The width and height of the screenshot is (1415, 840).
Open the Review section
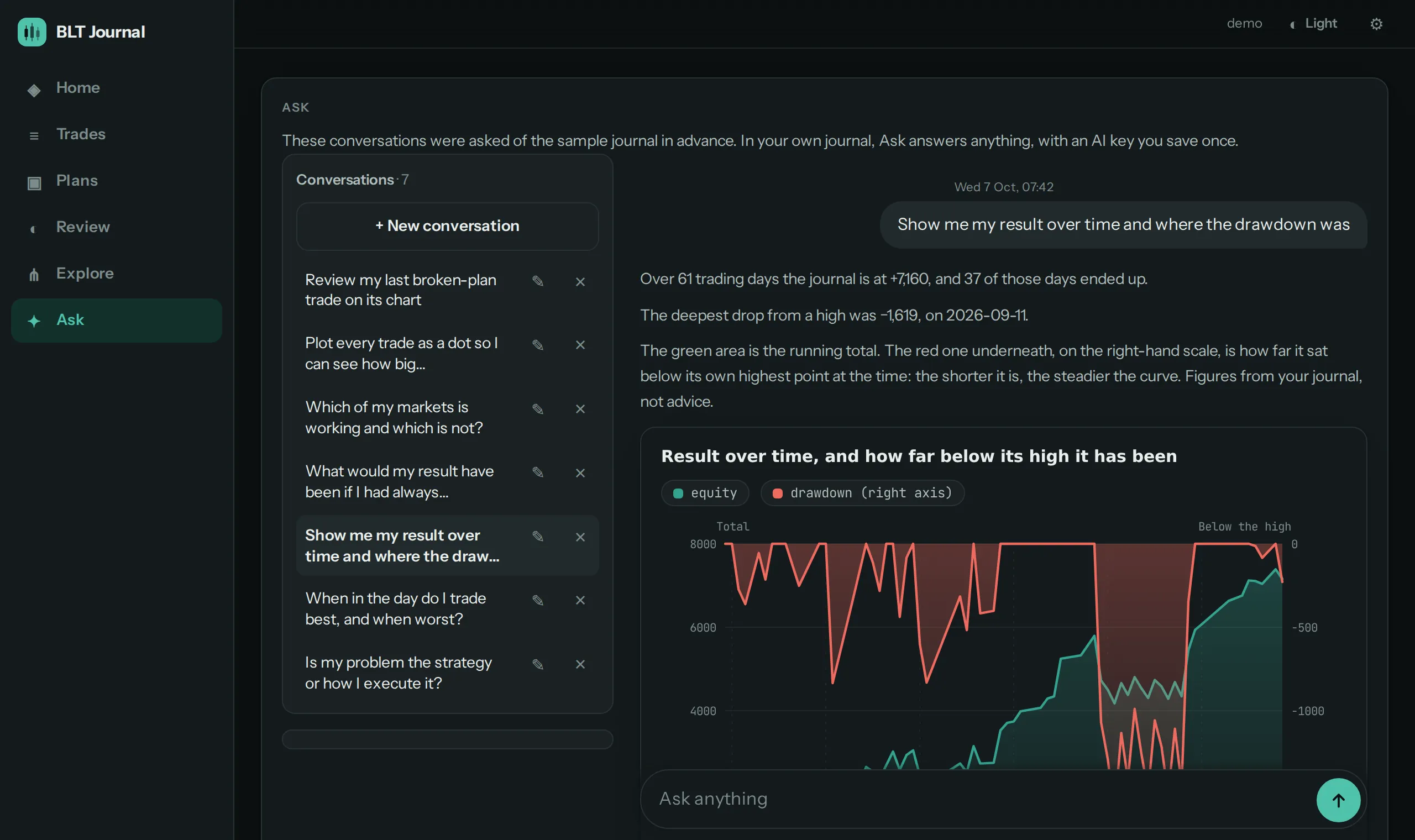(x=116, y=228)
